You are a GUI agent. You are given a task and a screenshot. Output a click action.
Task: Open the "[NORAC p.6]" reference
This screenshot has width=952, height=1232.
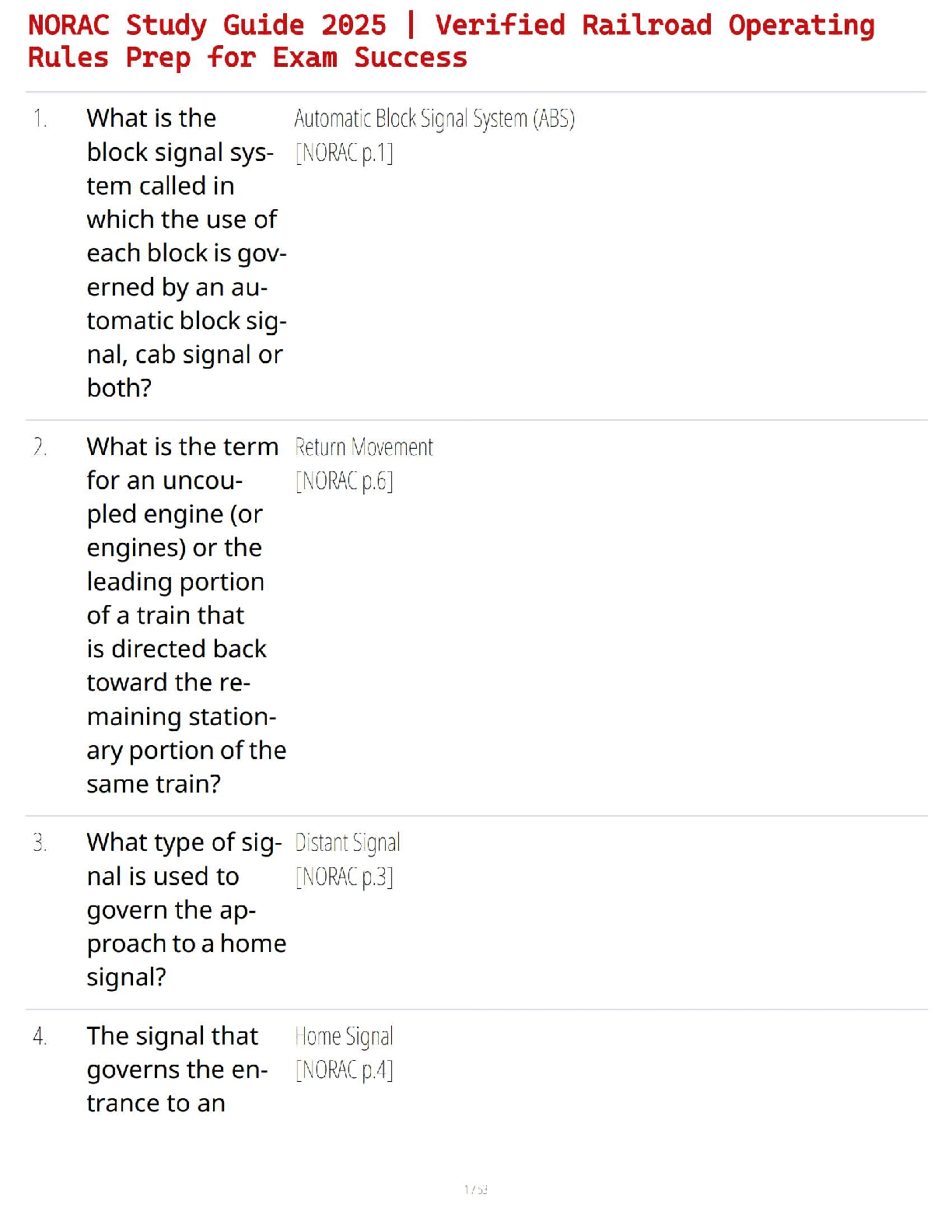coord(345,481)
